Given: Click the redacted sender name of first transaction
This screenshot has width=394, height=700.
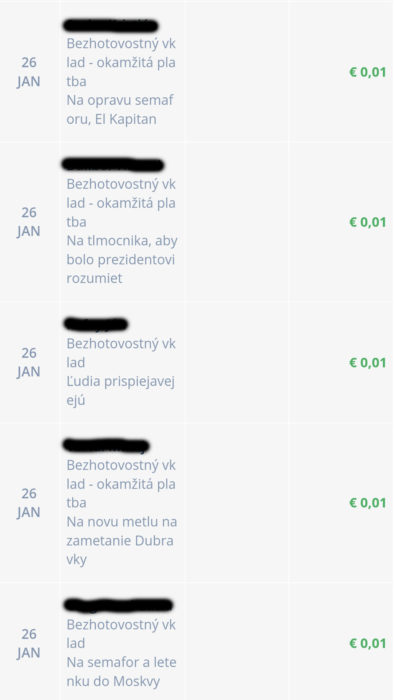Looking at the screenshot, I should pyautogui.click(x=111, y=25).
